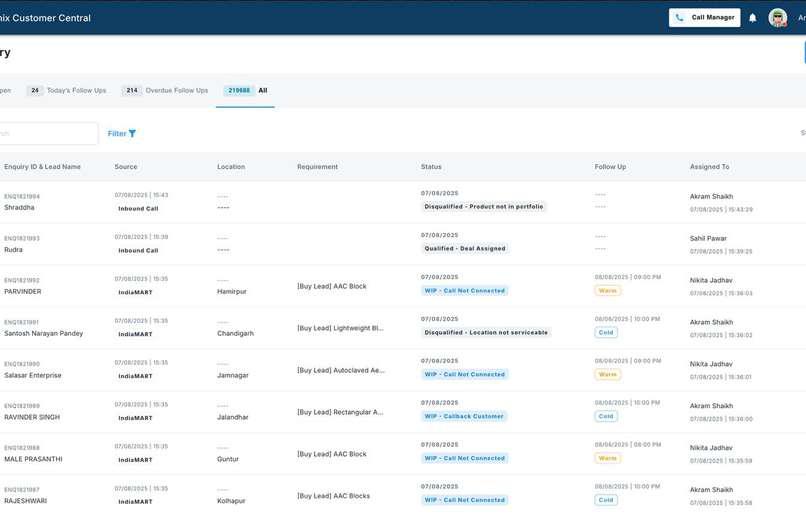Switch to Today's Follow Ups tab
This screenshot has height=515, width=806.
(66, 90)
